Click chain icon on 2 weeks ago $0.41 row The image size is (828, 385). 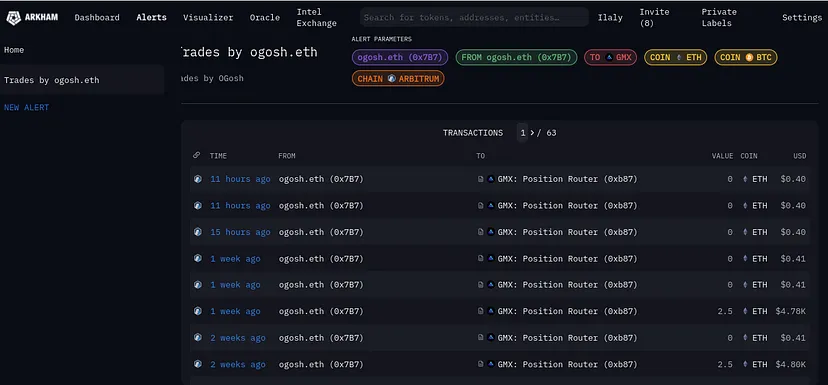[x=197, y=337]
